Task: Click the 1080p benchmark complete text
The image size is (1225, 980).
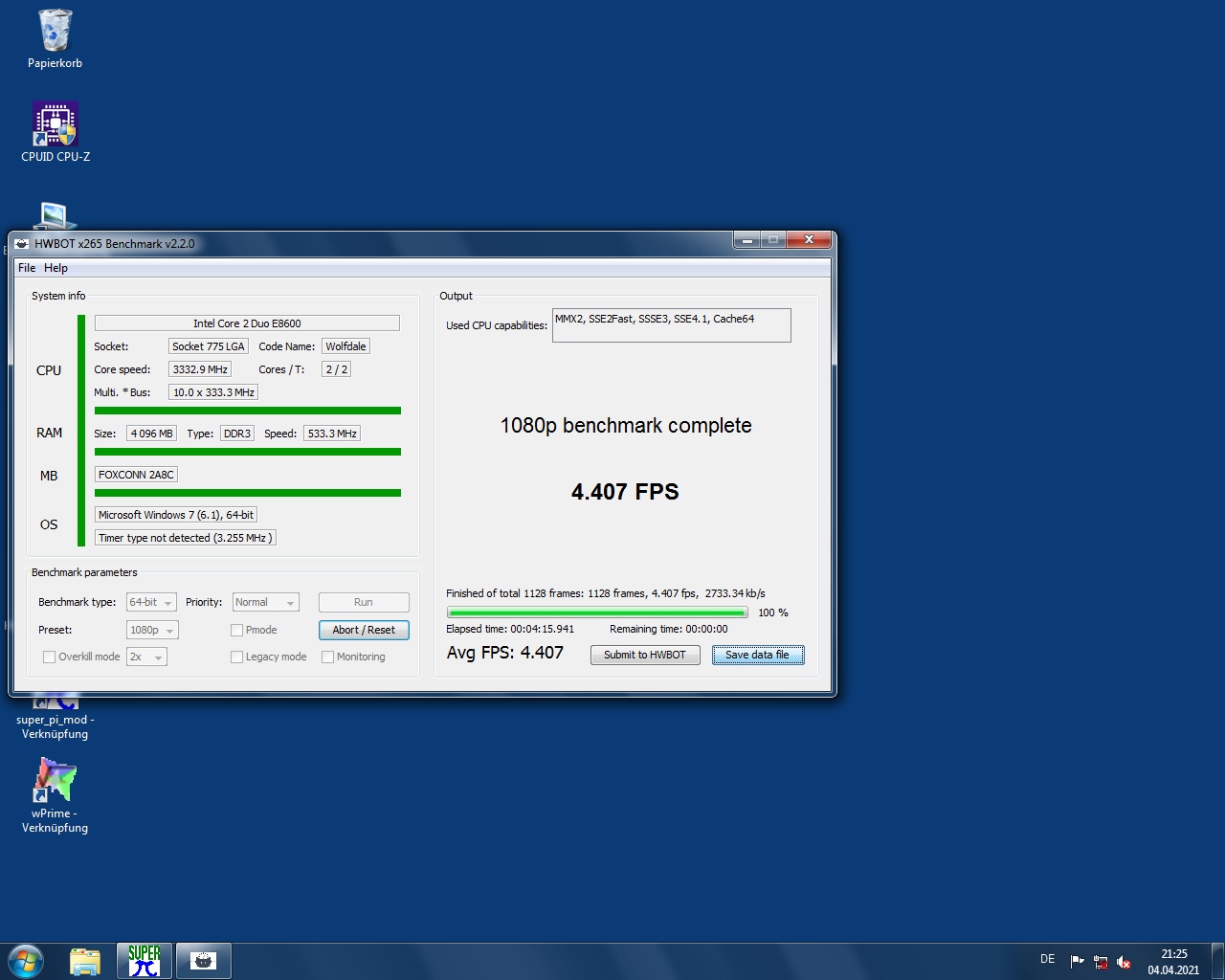Action: point(626,426)
